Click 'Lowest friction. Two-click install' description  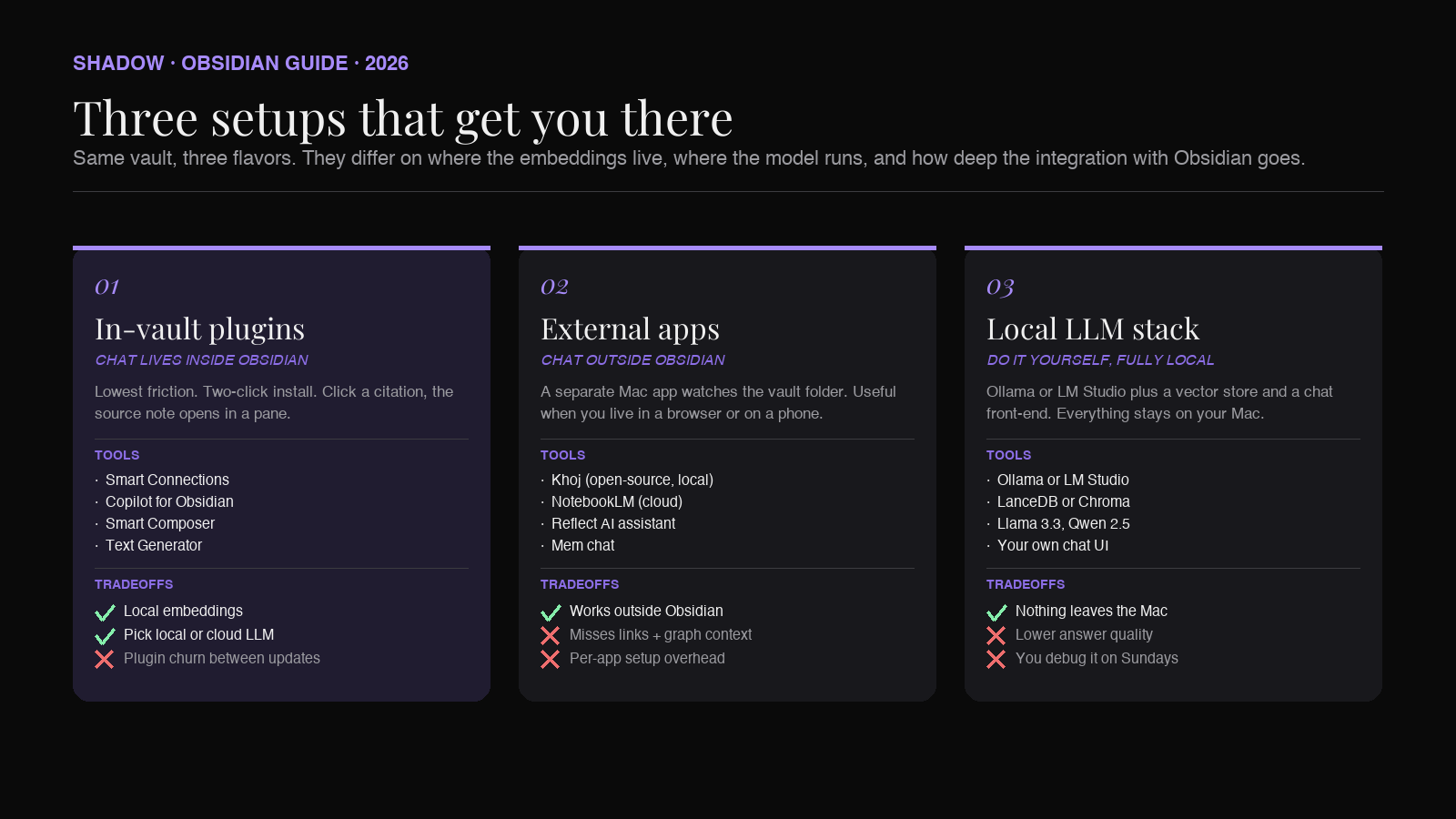pyautogui.click(x=274, y=402)
